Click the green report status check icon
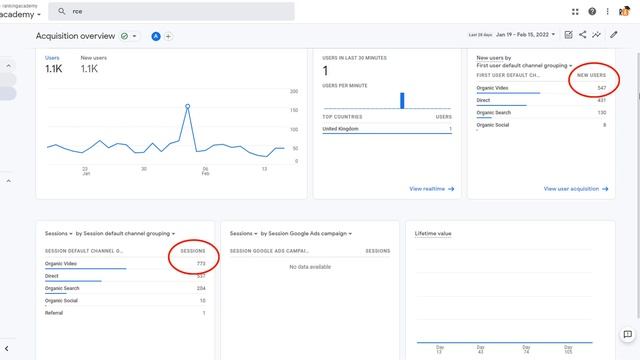Viewport: 640px width, 360px height. click(x=124, y=36)
